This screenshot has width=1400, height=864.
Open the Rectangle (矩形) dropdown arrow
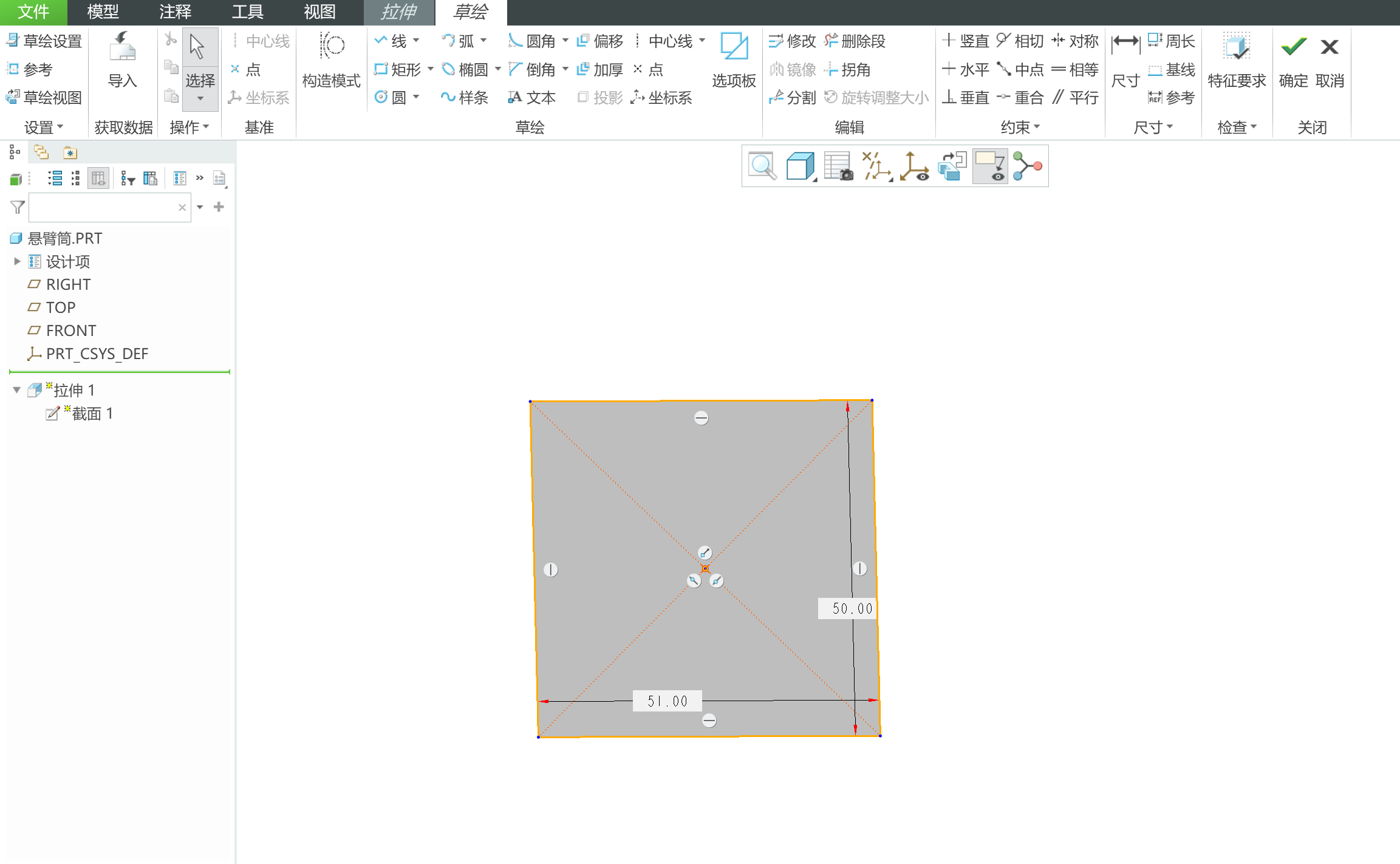[x=431, y=69]
